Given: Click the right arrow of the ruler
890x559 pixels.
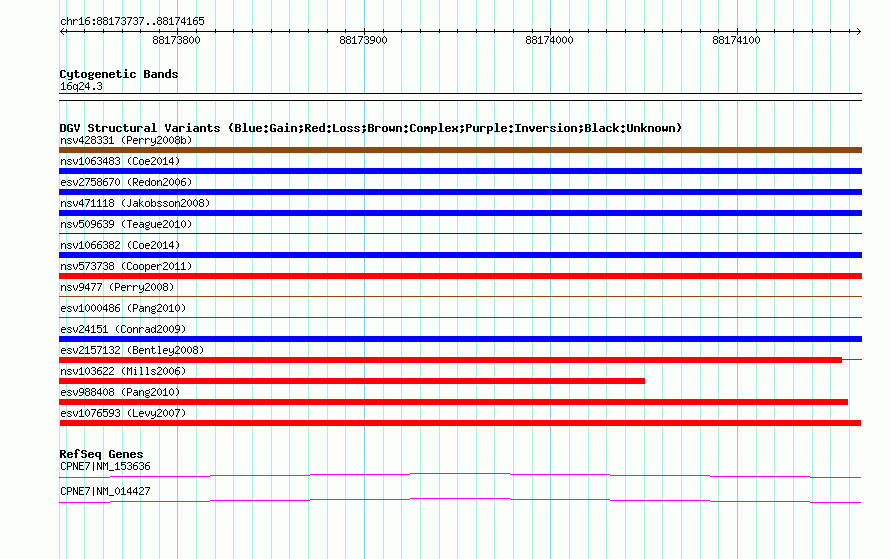Looking at the screenshot, I should [858, 32].
